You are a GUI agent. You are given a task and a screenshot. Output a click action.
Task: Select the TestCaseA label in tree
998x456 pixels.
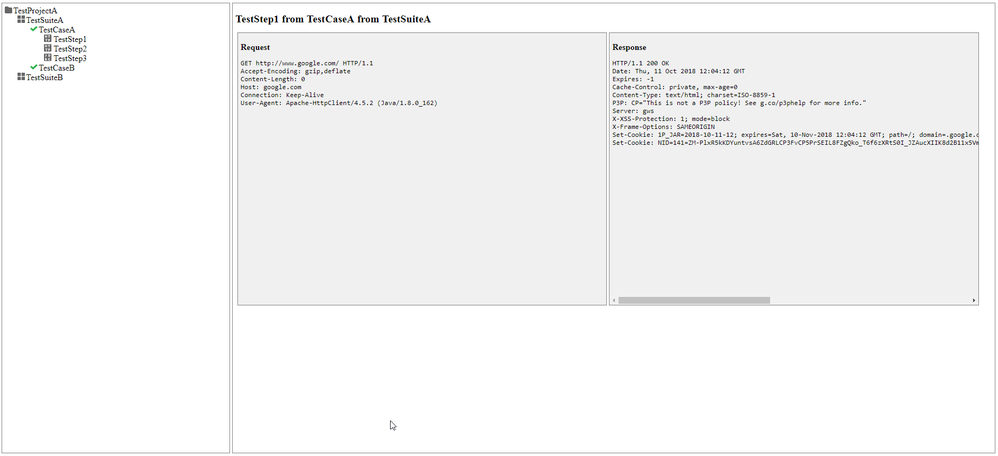(x=57, y=30)
